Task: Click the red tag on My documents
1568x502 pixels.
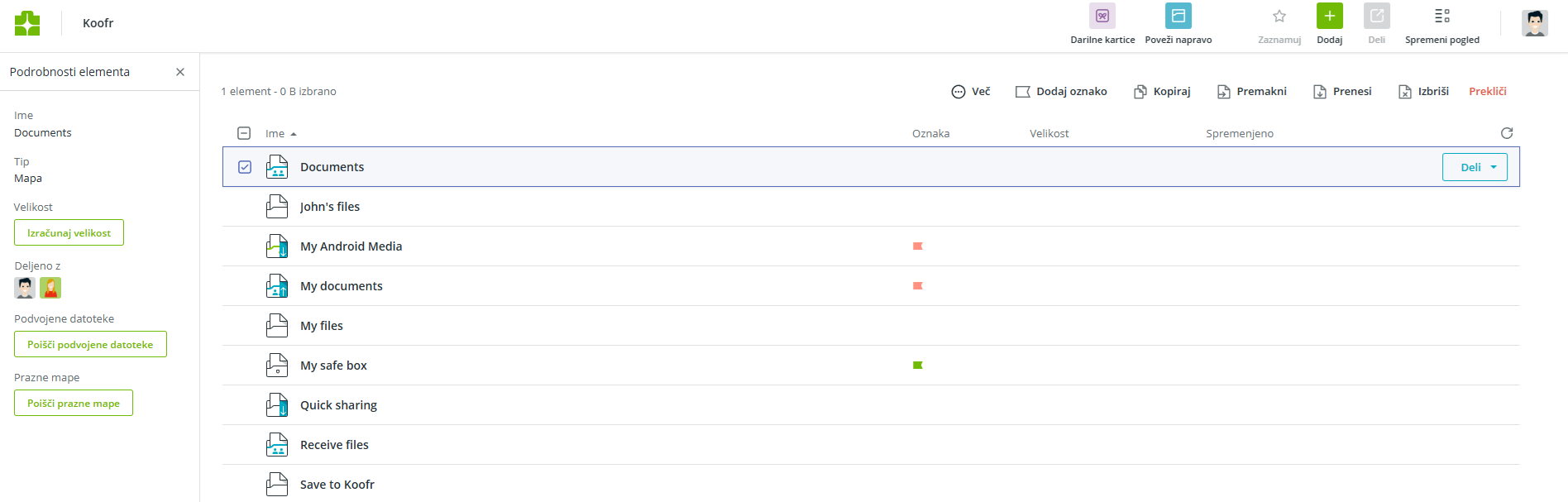Action: [917, 286]
